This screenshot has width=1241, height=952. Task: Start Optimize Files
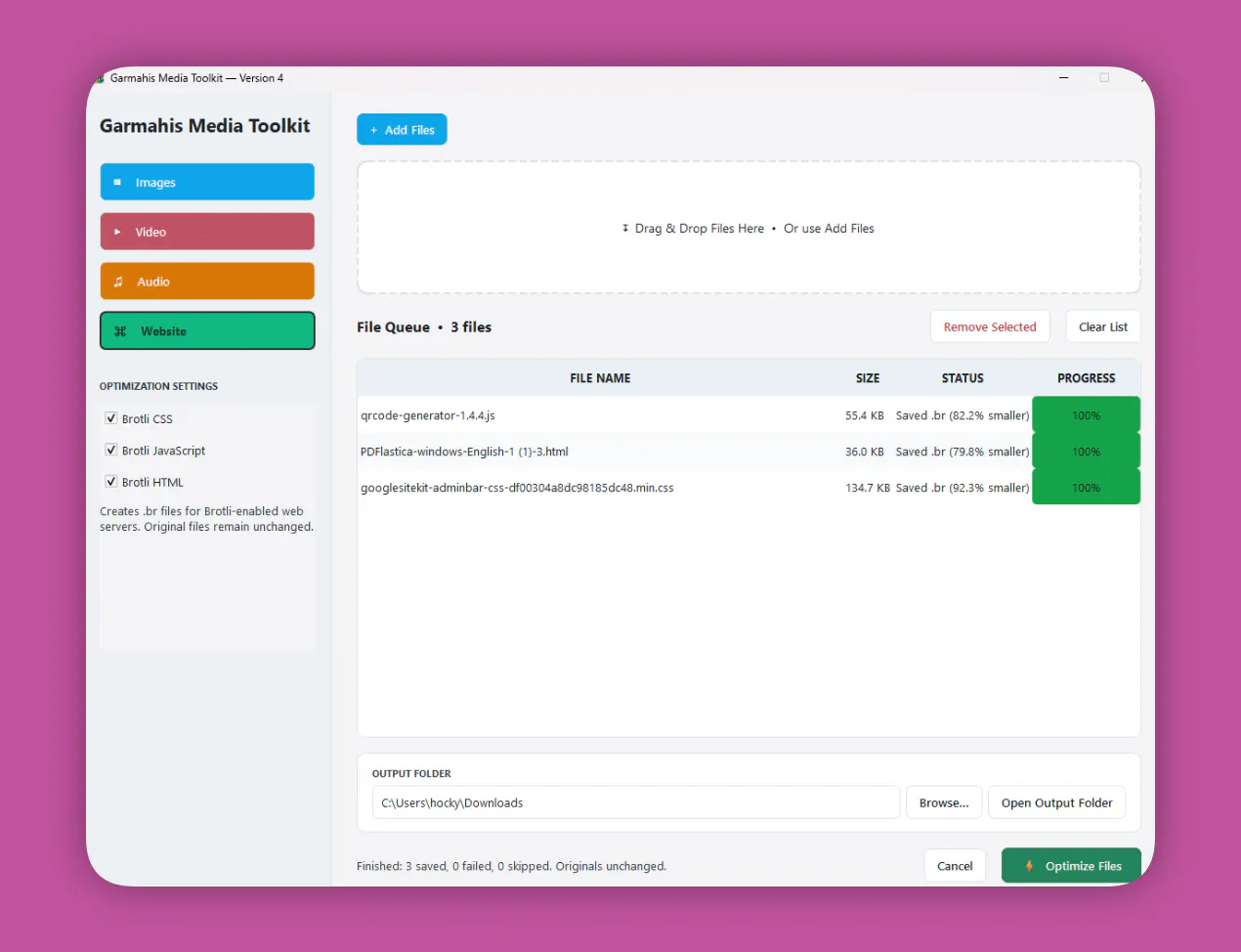(x=1071, y=866)
